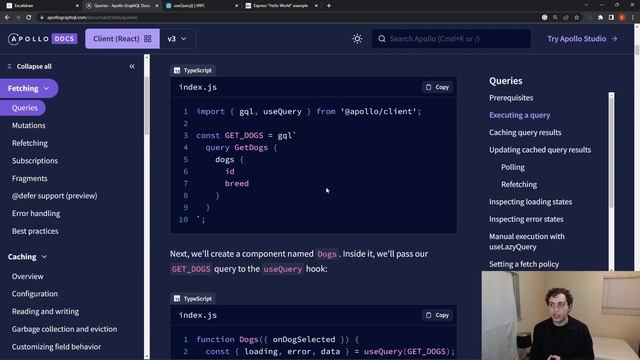Click the table of contents scrollbar

pos(611,151)
